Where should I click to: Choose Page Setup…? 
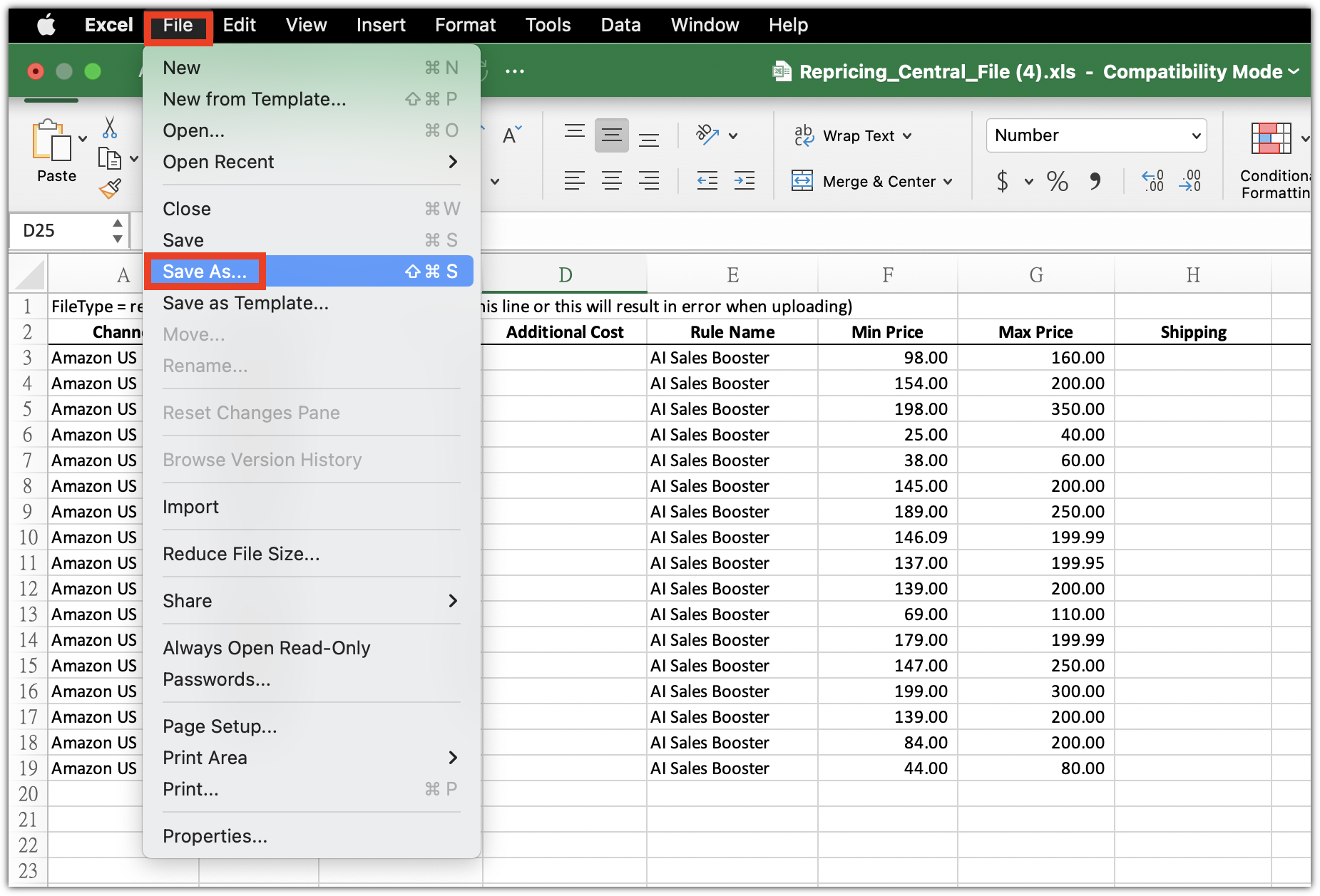point(311,726)
